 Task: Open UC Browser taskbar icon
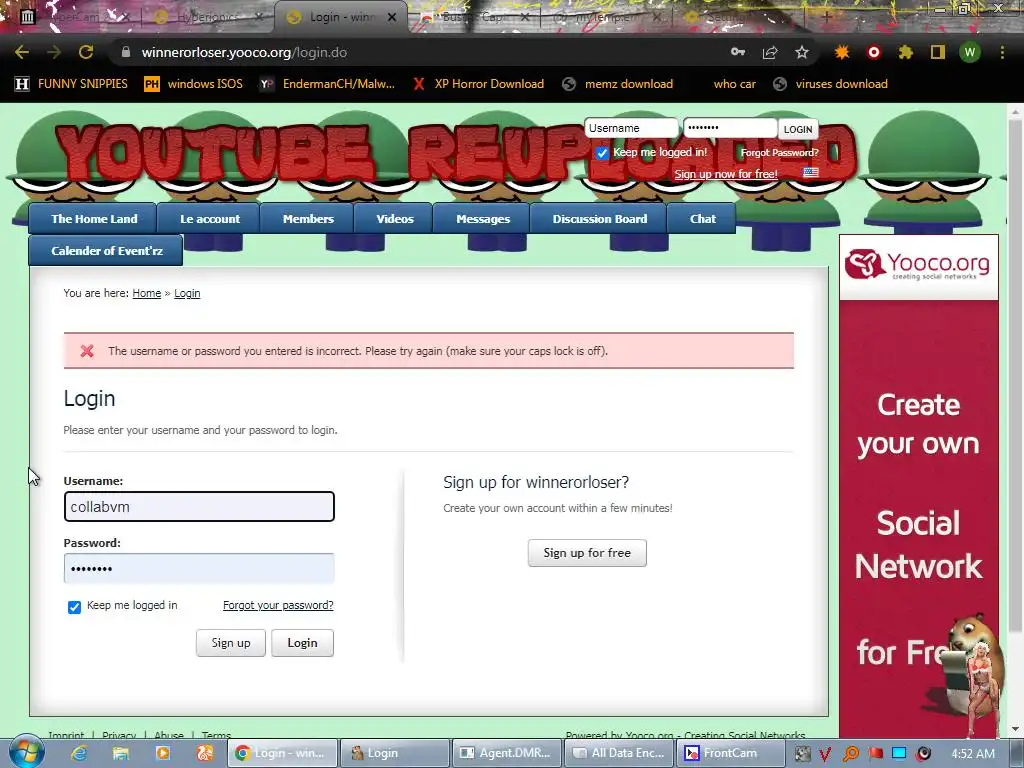(x=204, y=753)
